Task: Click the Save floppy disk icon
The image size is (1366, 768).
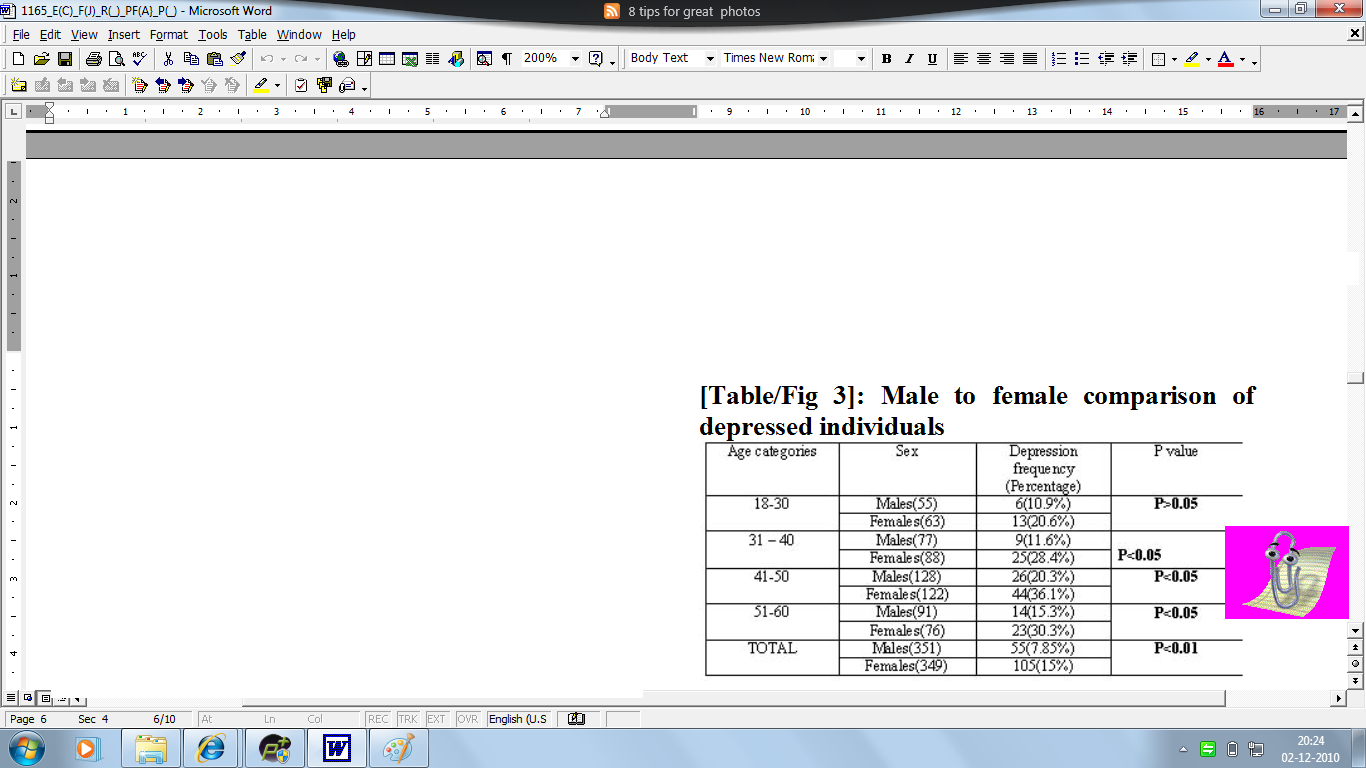Action: pyautogui.click(x=64, y=59)
